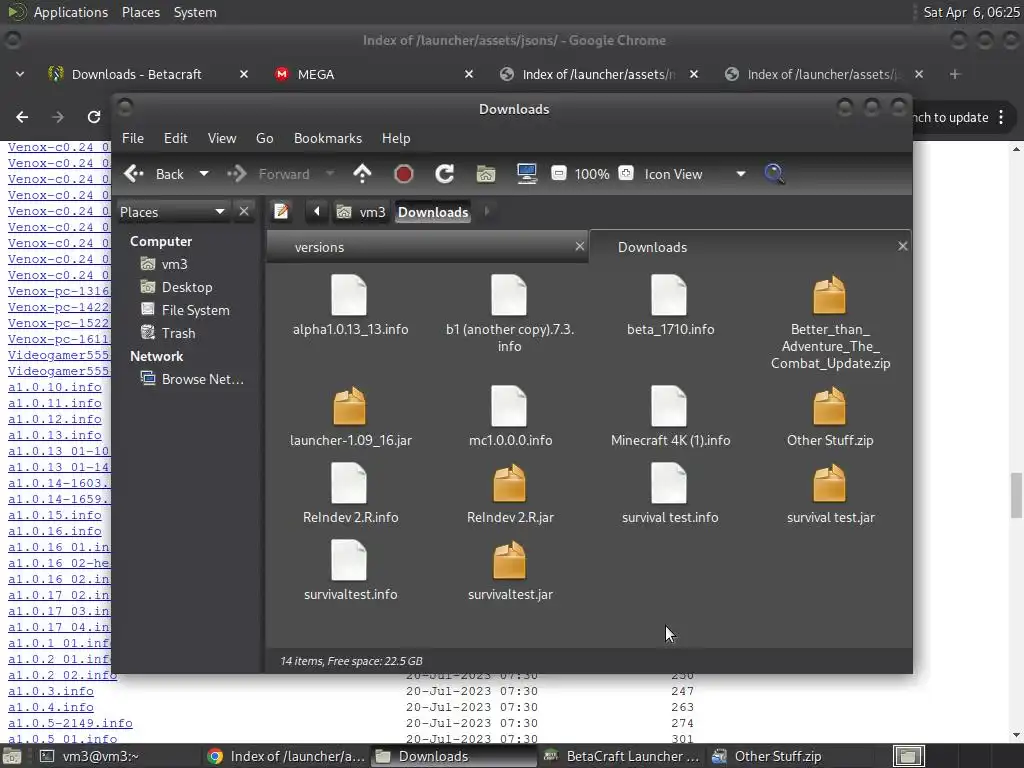This screenshot has height=768, width=1024.
Task: Select the survival test.info file
Action: pyautogui.click(x=669, y=493)
